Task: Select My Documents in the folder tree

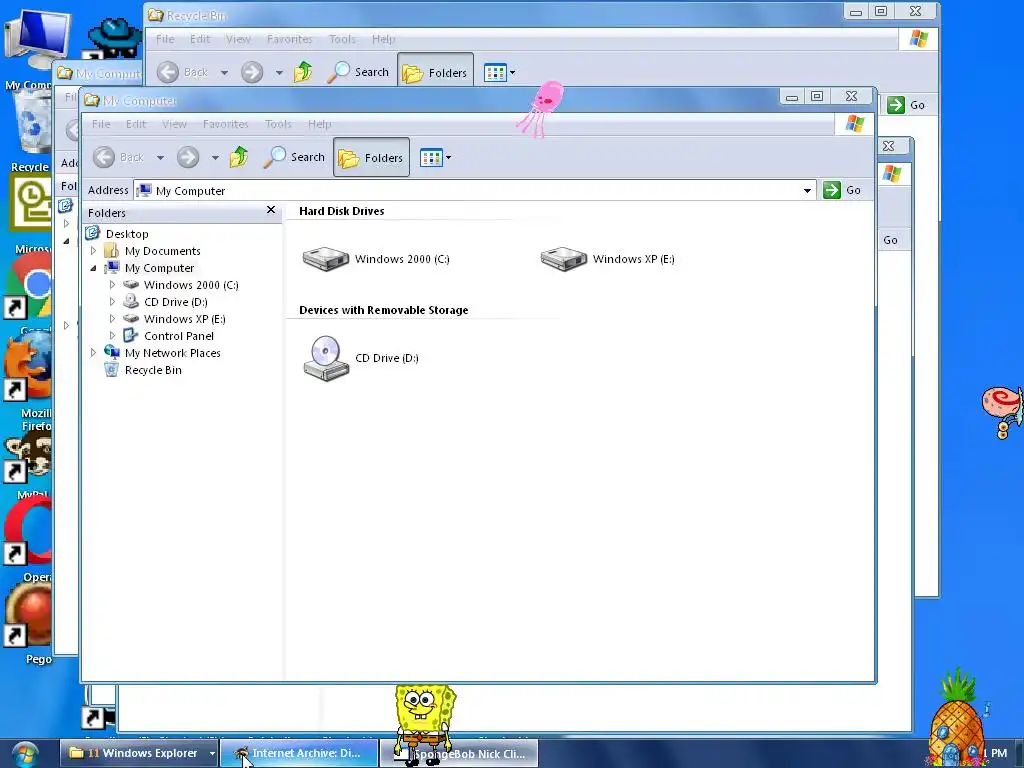Action: click(163, 251)
